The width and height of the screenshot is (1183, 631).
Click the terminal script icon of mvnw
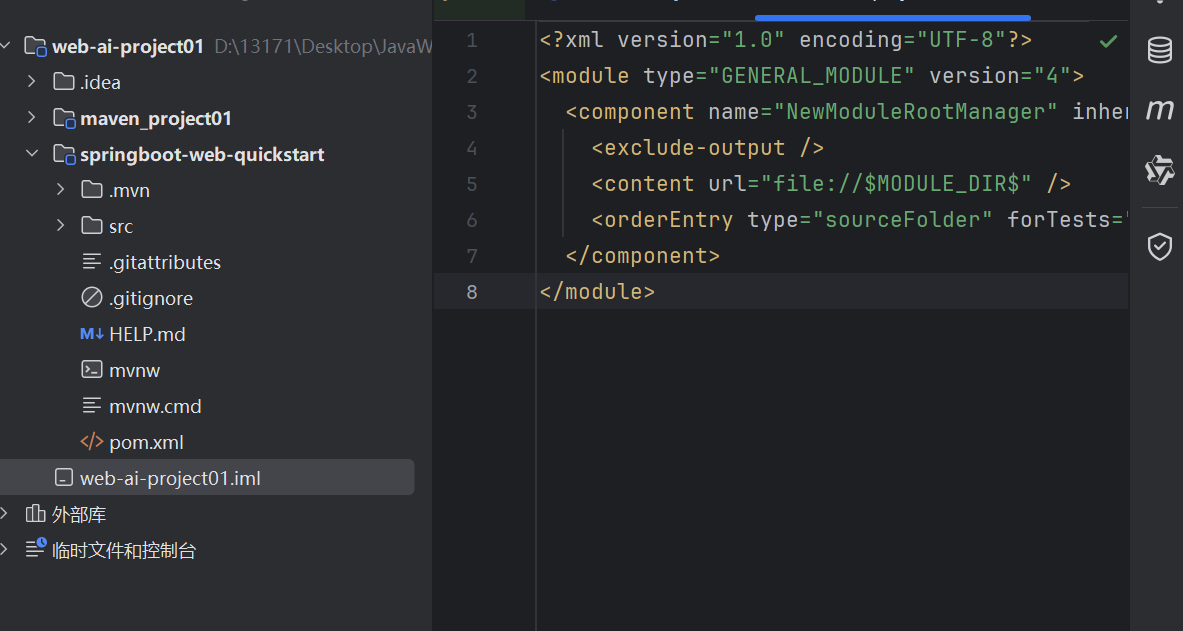tap(91, 370)
